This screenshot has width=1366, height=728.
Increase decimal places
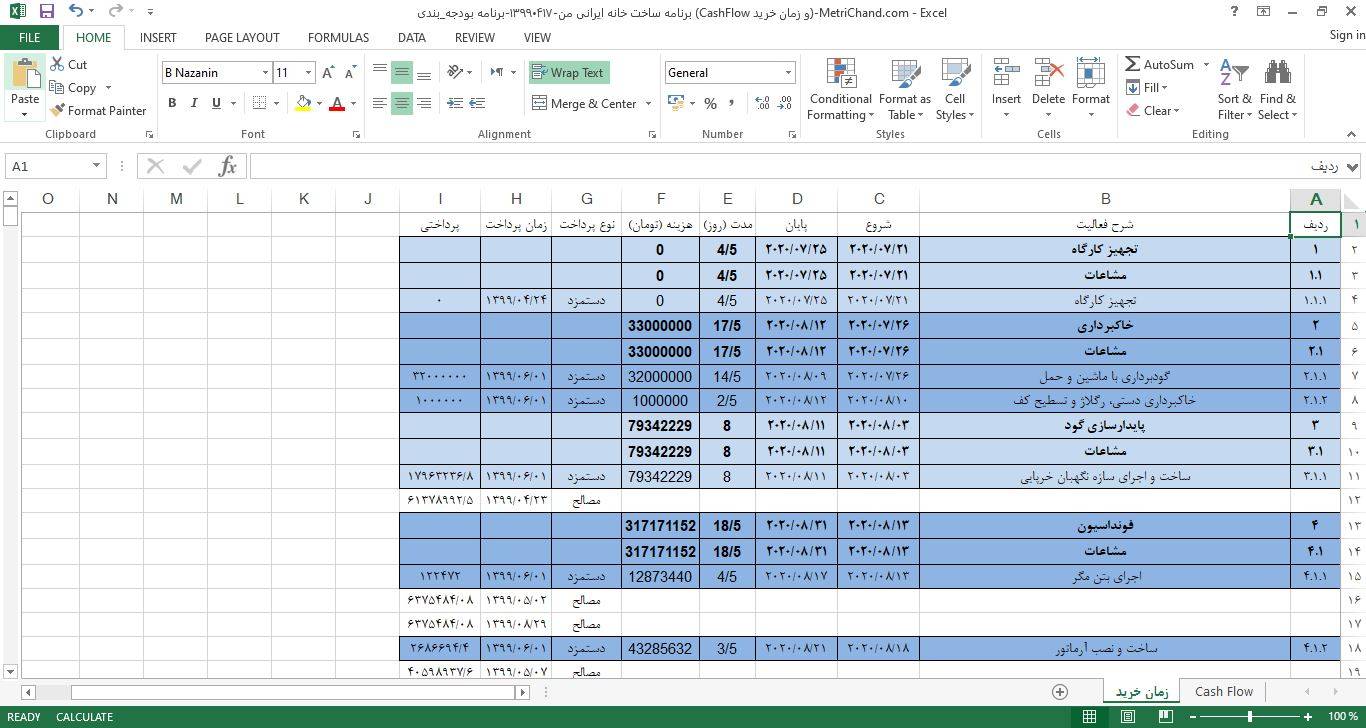(x=762, y=103)
